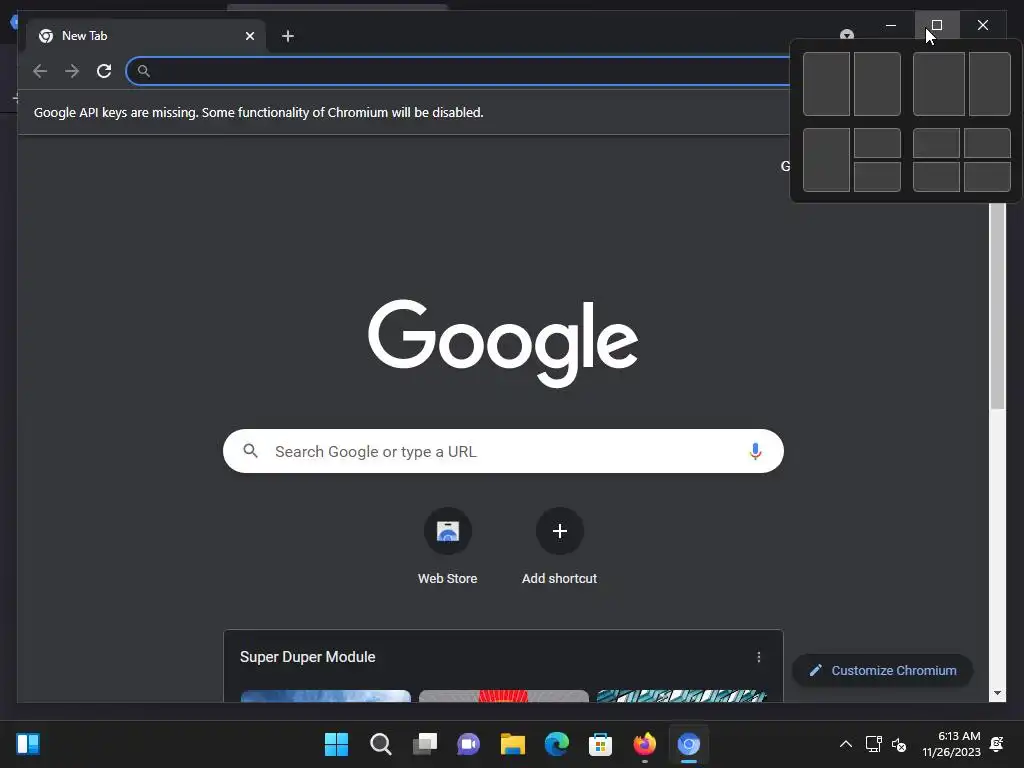Open the Chat app on taskbar
The height and width of the screenshot is (768, 1024).
pyautogui.click(x=468, y=744)
